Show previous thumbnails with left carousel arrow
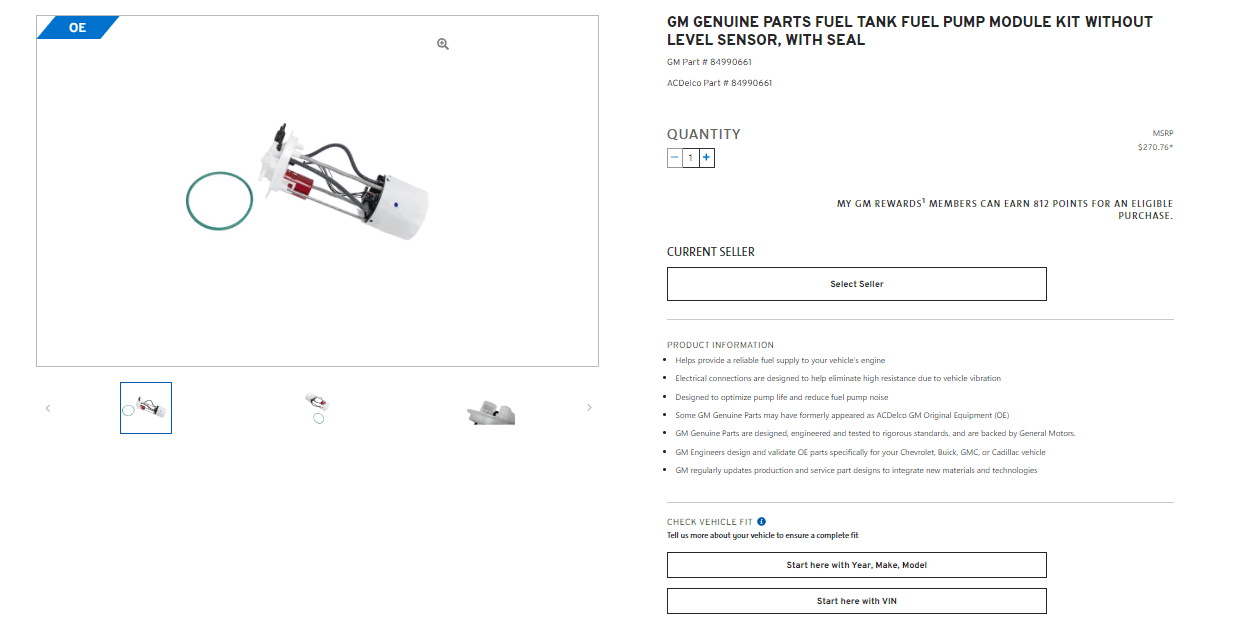 coord(48,408)
